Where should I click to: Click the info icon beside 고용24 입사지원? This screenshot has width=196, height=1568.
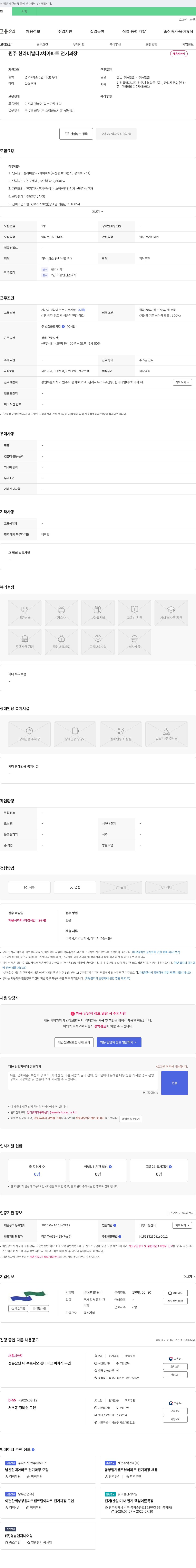(170, 1167)
